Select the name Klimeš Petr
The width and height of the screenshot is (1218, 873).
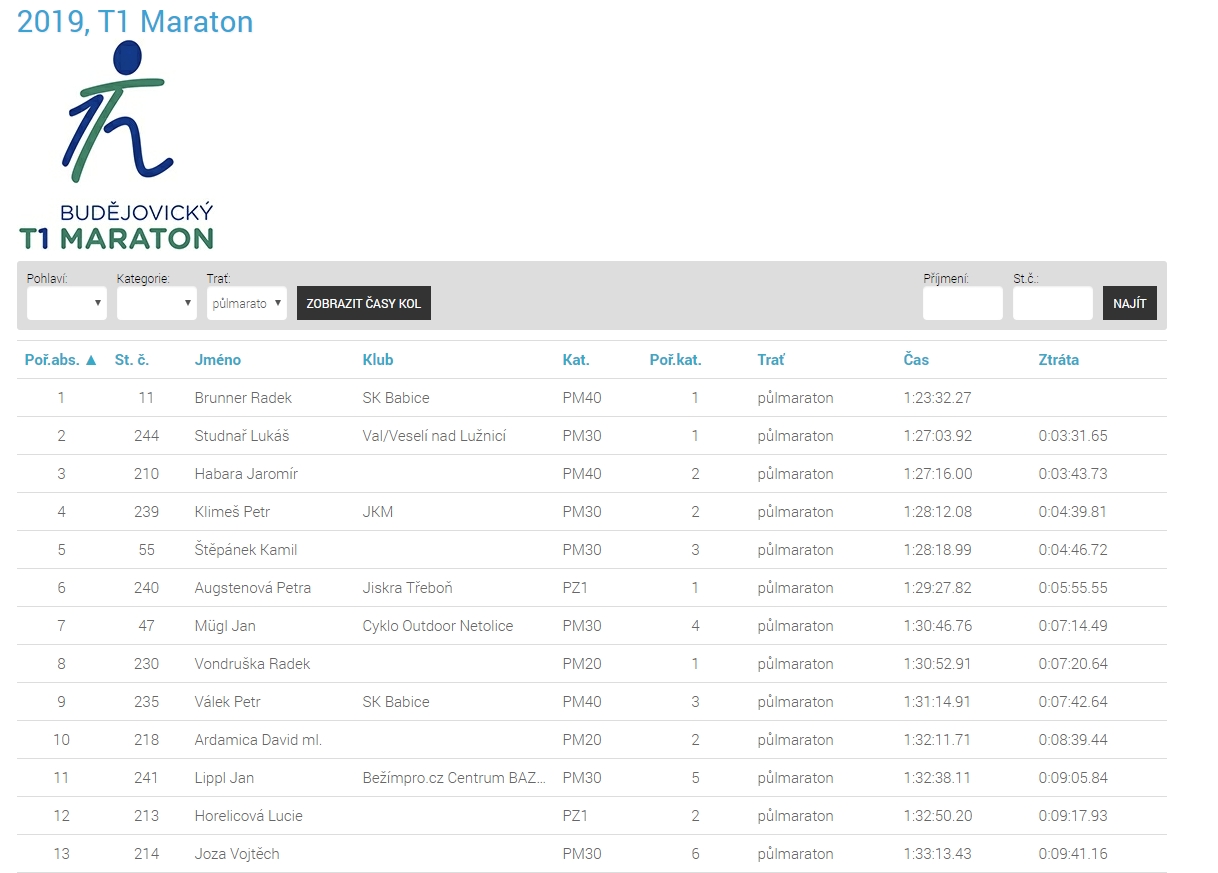[232, 512]
